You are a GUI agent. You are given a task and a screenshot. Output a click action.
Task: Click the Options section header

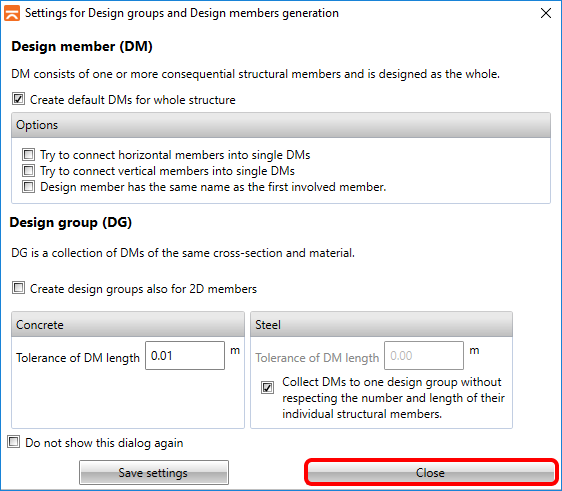point(281,125)
